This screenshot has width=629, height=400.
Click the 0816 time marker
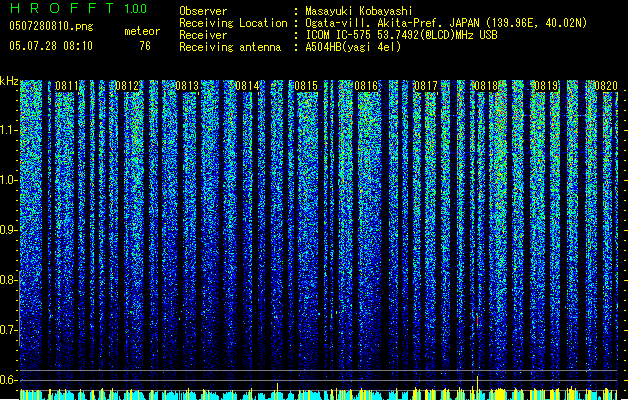pos(366,86)
